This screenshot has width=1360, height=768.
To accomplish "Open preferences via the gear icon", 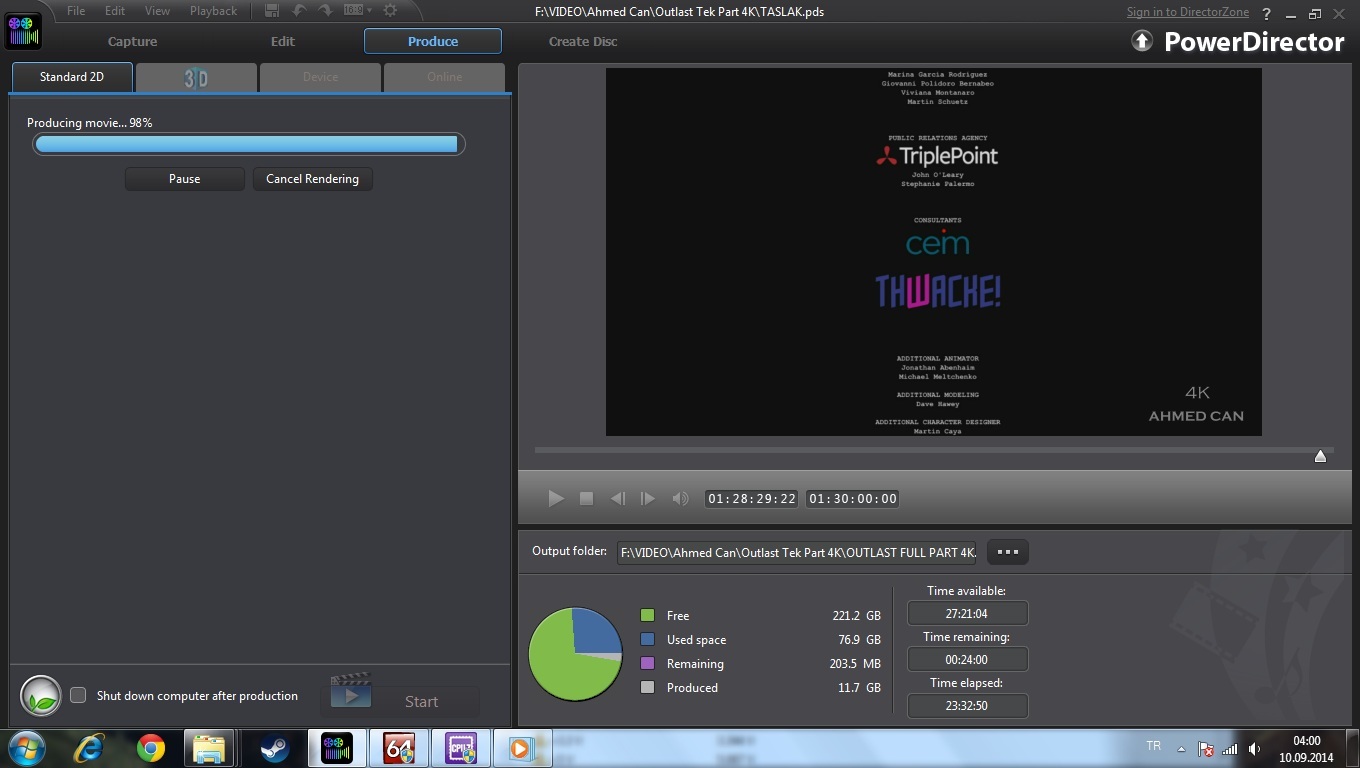I will [x=390, y=10].
